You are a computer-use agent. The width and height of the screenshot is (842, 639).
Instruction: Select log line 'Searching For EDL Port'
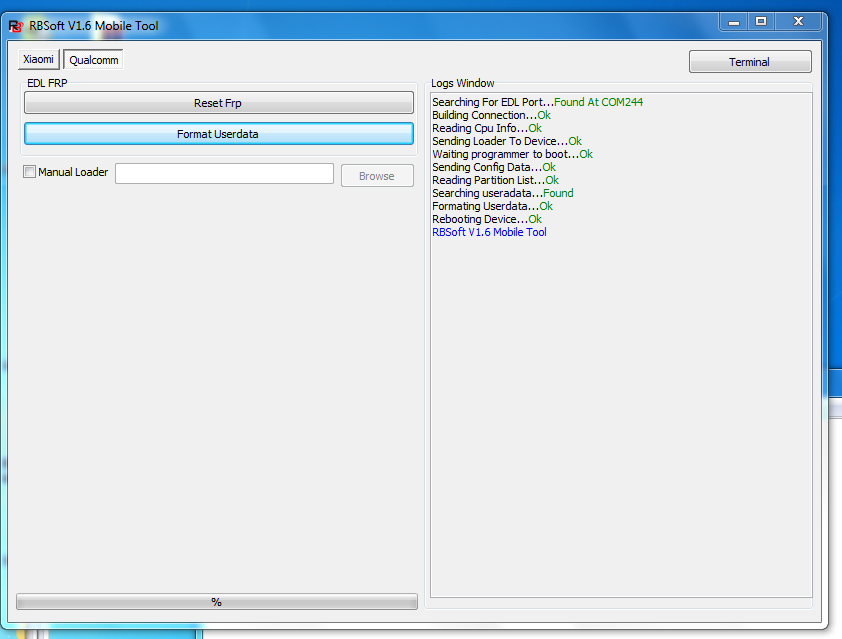[x=537, y=102]
